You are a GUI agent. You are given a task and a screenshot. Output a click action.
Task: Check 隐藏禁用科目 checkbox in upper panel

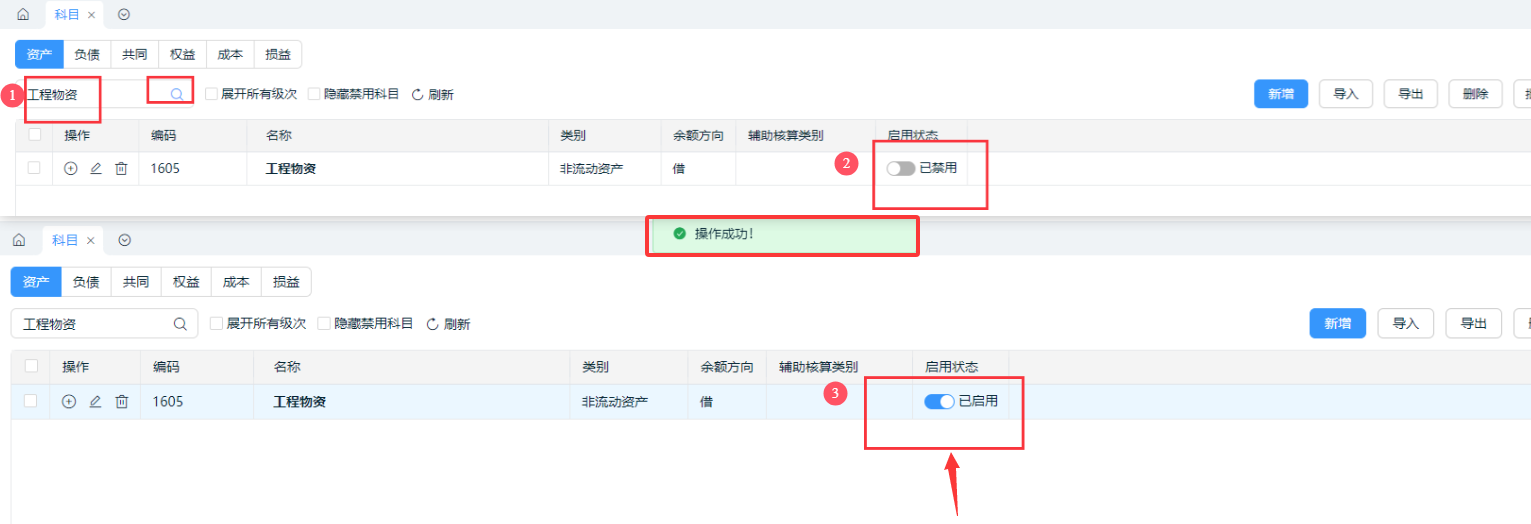(314, 94)
